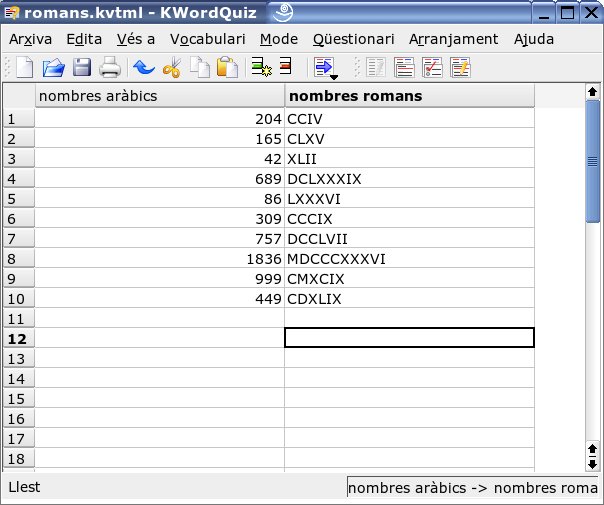Delete the selected row icon

pyautogui.click(x=285, y=66)
